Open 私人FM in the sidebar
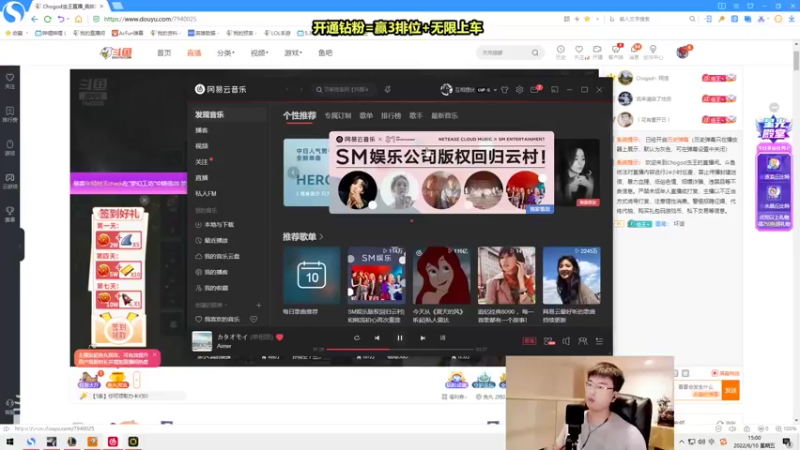 [x=206, y=193]
